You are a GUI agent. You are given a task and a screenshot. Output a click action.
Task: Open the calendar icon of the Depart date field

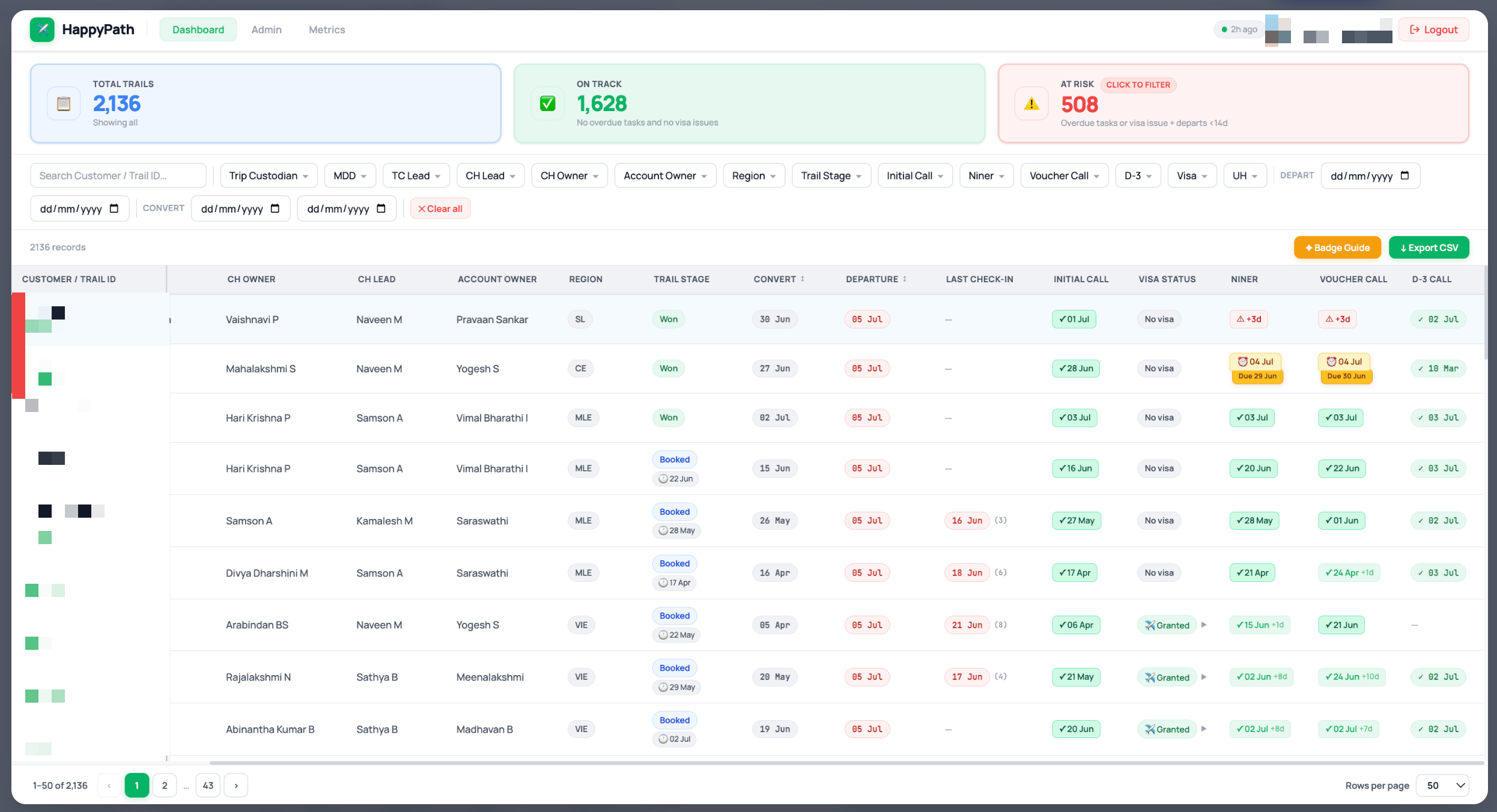coord(1404,175)
